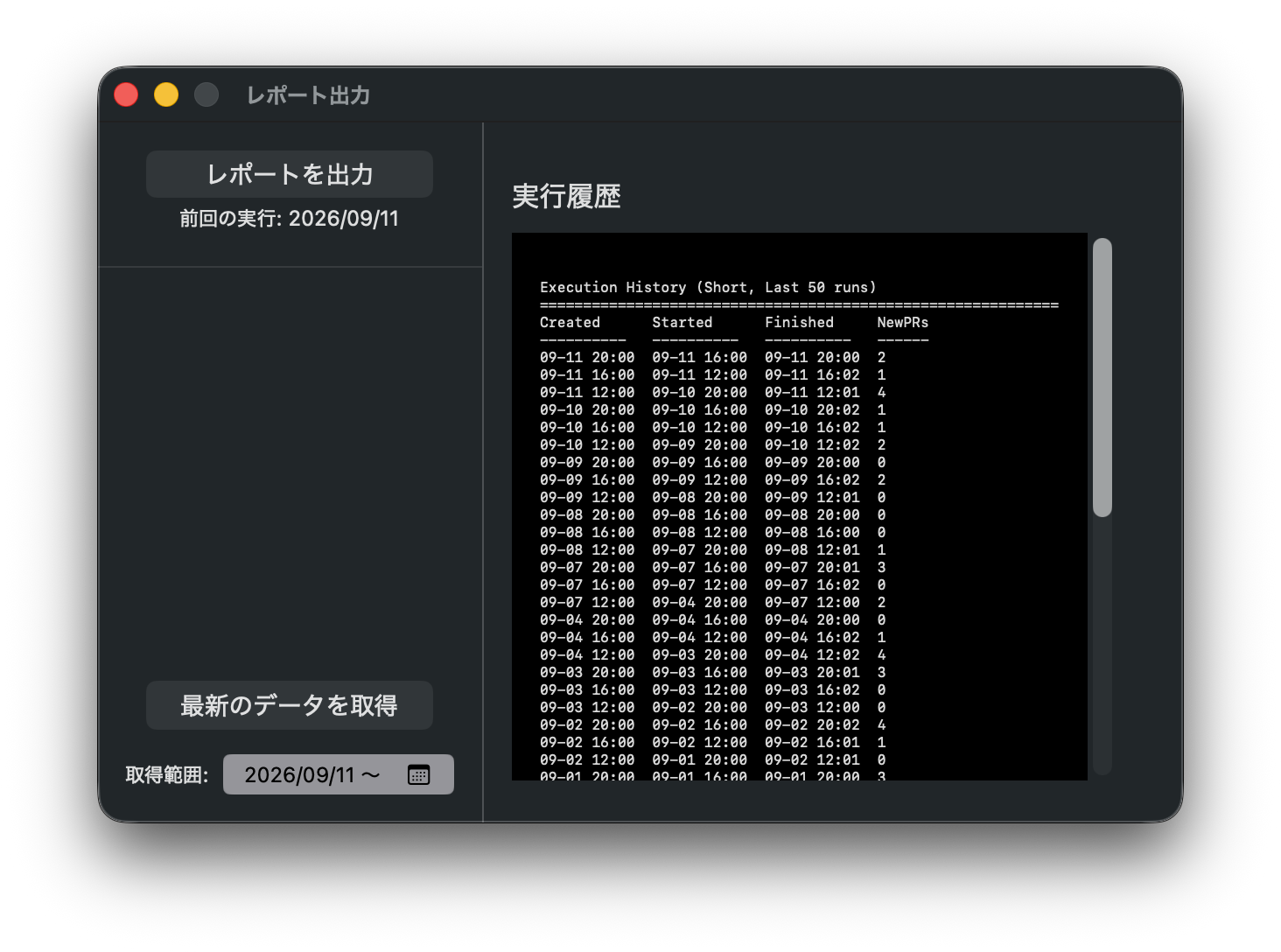Focus the 取得範囲 date field
The width and height of the screenshot is (1281, 952).
[339, 774]
